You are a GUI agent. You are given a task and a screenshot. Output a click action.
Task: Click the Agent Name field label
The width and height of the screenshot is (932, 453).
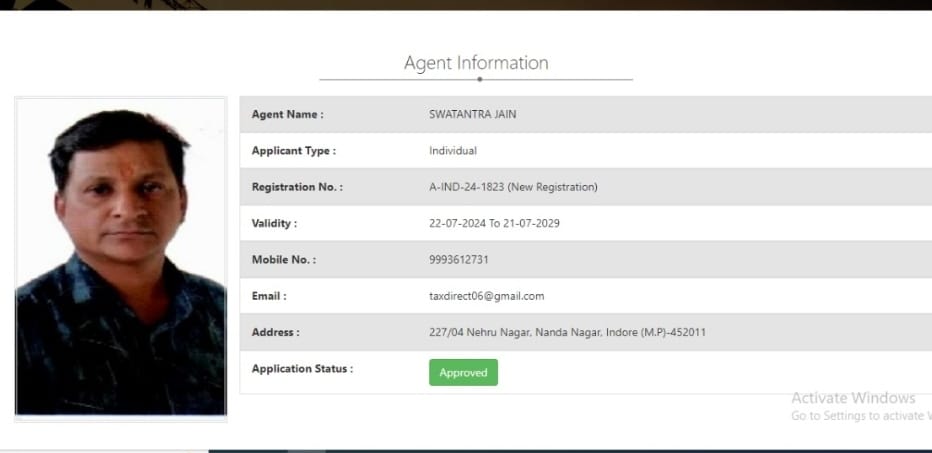[x=287, y=114]
